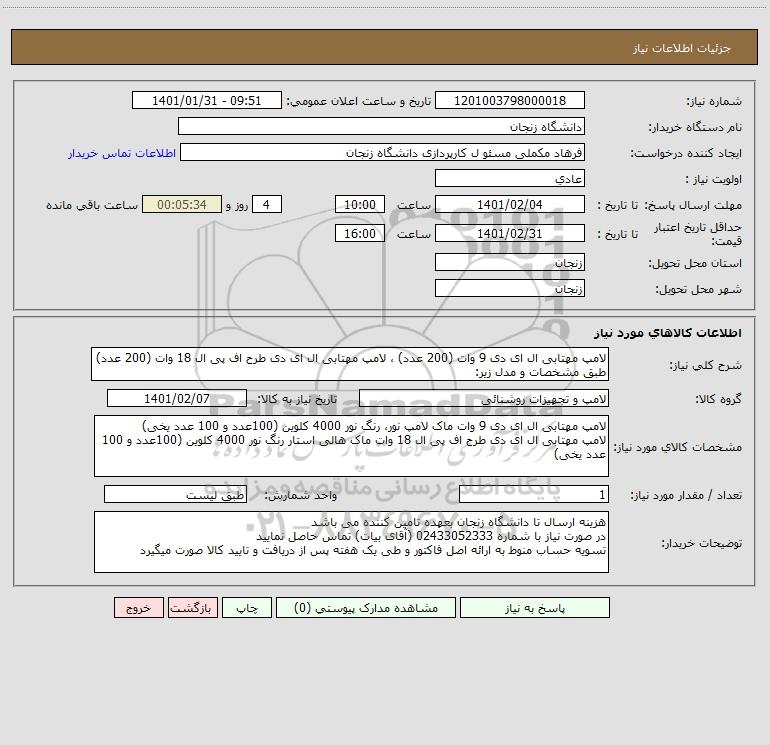Click the خروج exit button
Image resolution: width=770 pixels, height=745 pixels.
tap(139, 608)
